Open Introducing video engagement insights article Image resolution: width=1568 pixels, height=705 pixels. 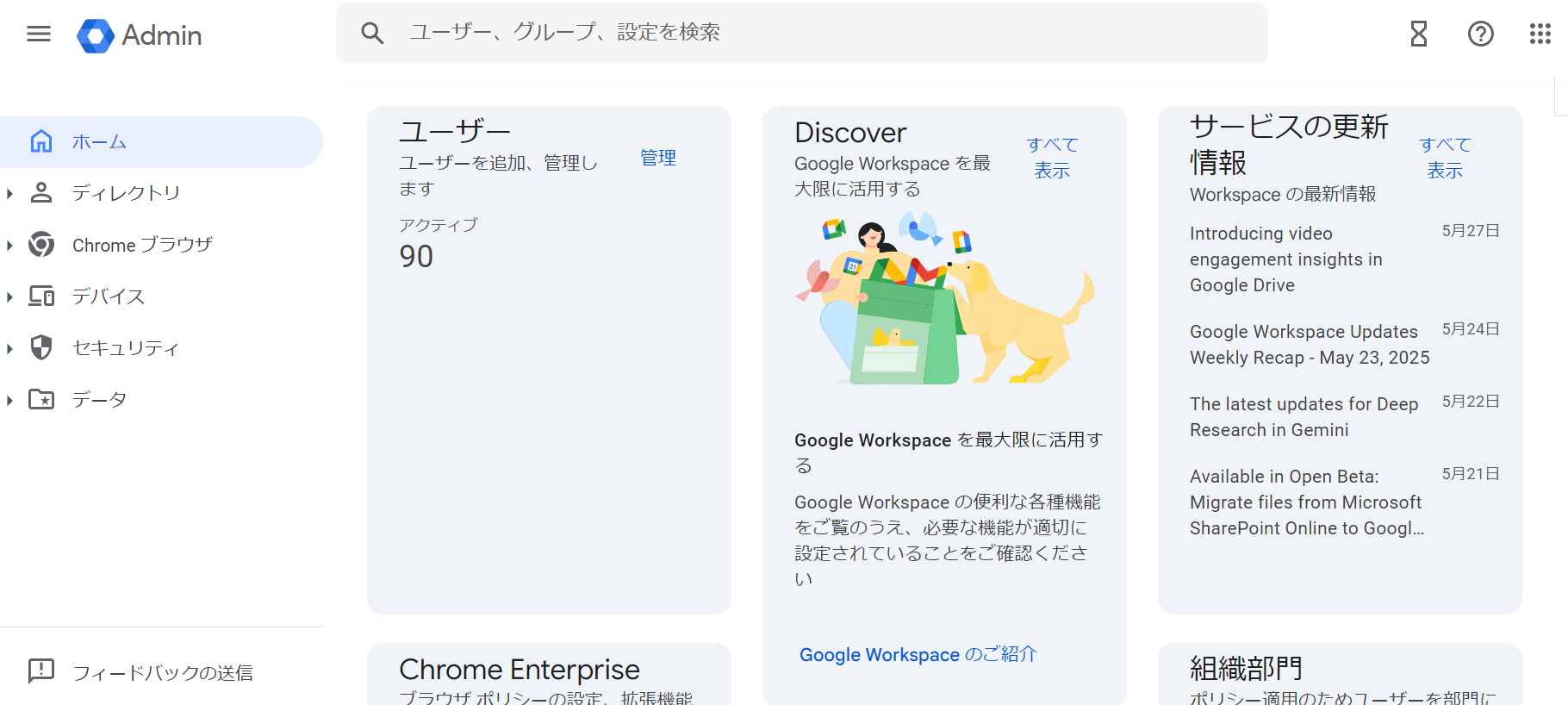click(1285, 259)
